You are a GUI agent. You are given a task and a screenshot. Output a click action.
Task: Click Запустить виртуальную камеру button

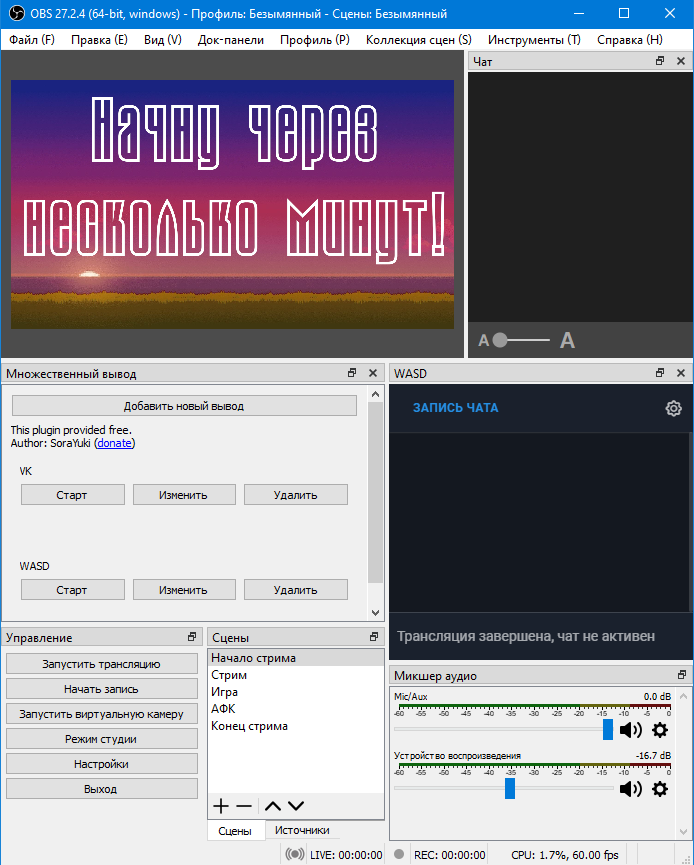[102, 714]
